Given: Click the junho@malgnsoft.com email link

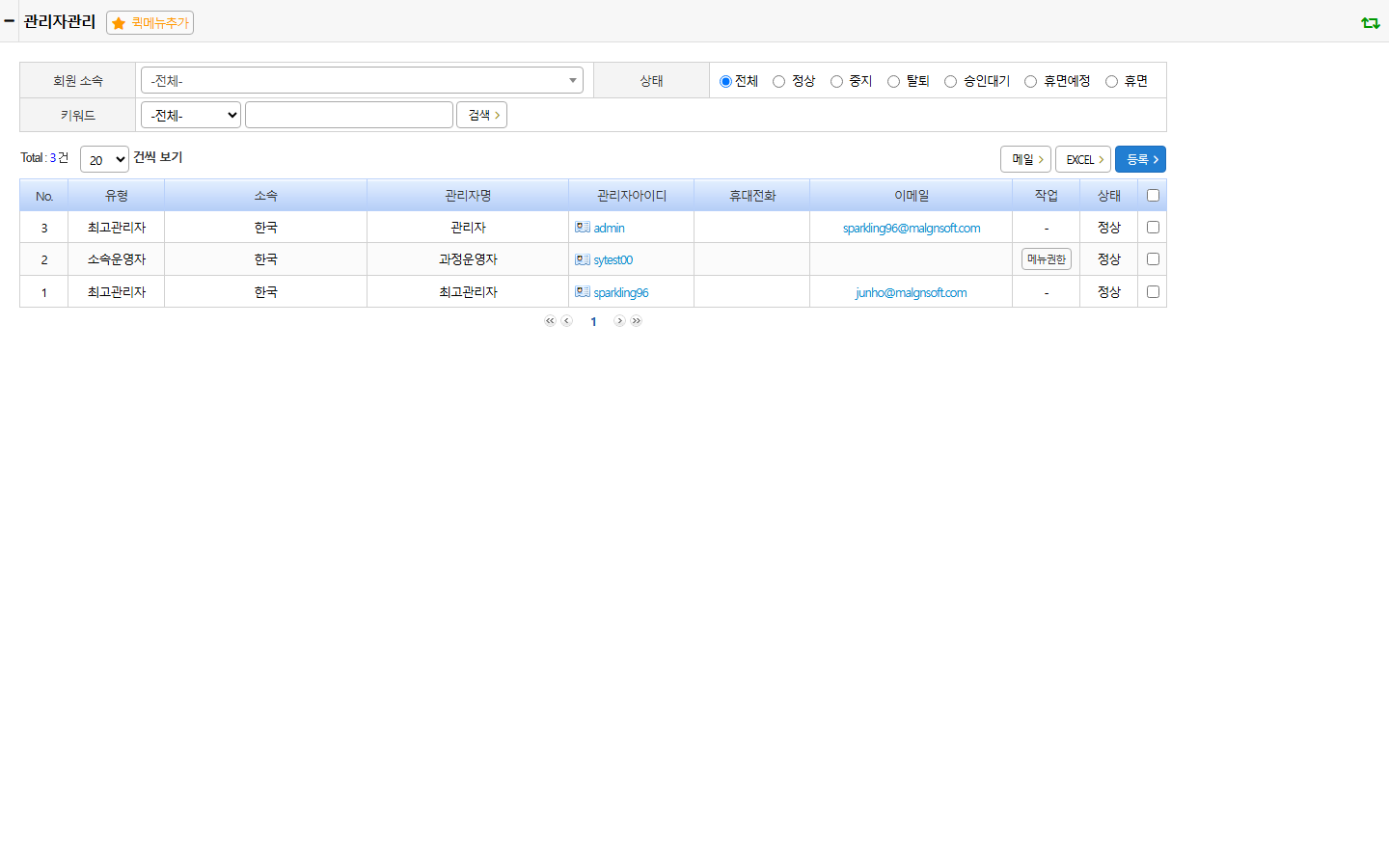Looking at the screenshot, I should click(x=912, y=293).
